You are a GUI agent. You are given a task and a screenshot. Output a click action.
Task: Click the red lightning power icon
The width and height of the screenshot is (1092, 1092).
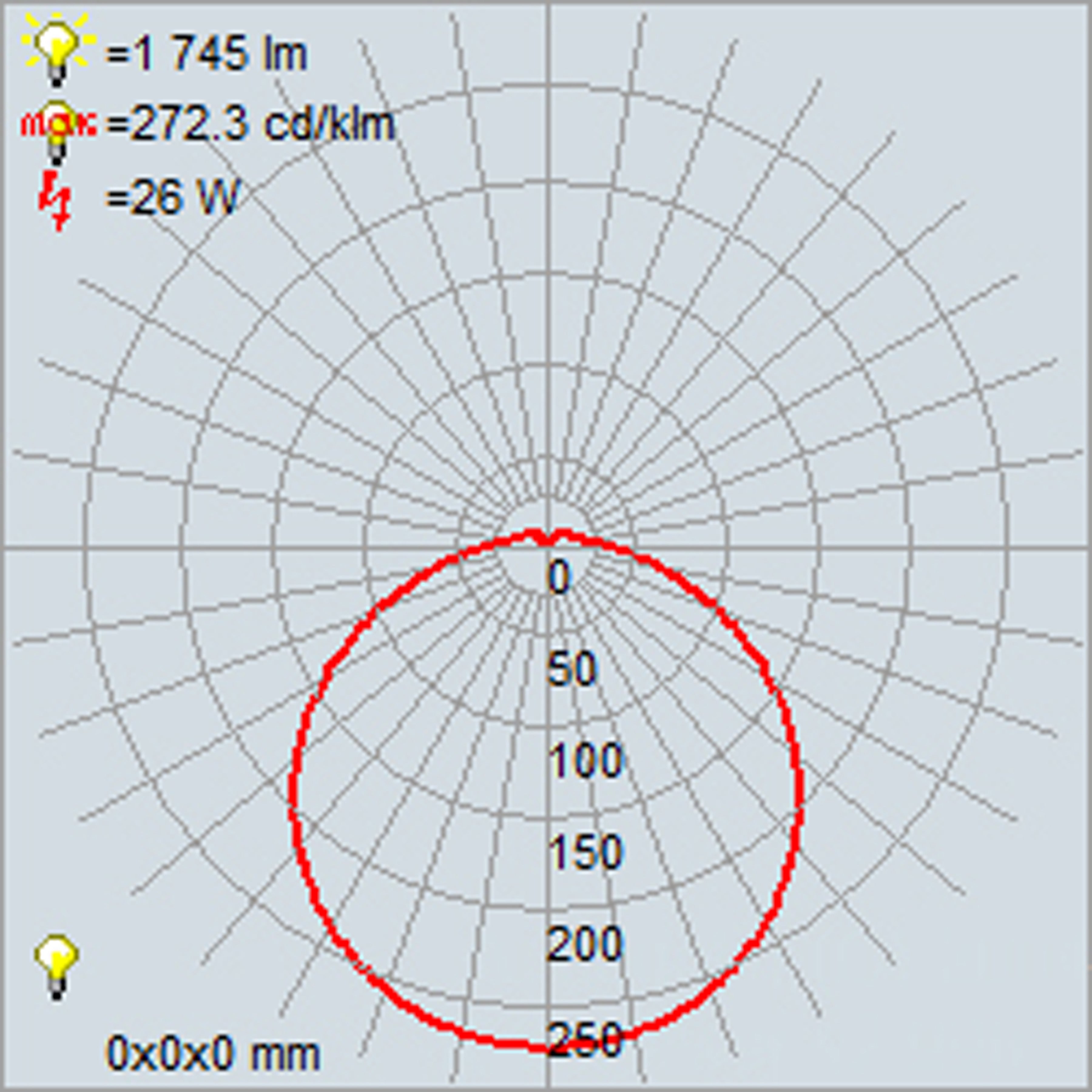[x=56, y=201]
